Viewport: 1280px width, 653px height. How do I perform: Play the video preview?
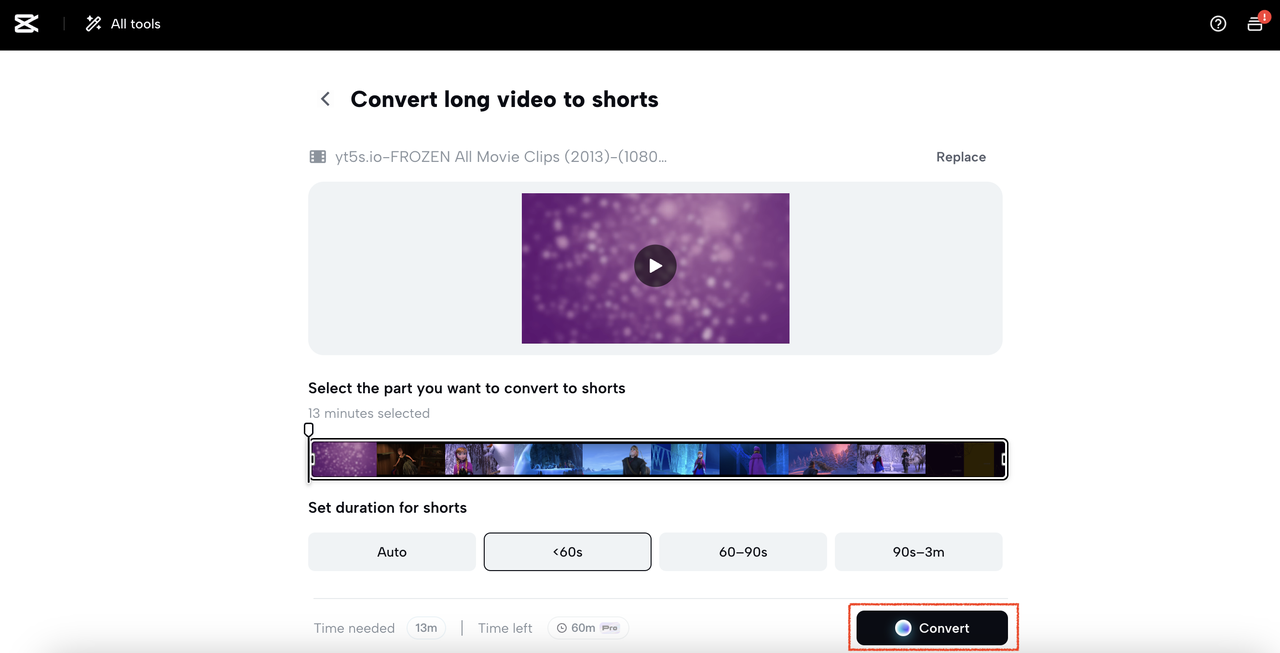[x=655, y=266]
